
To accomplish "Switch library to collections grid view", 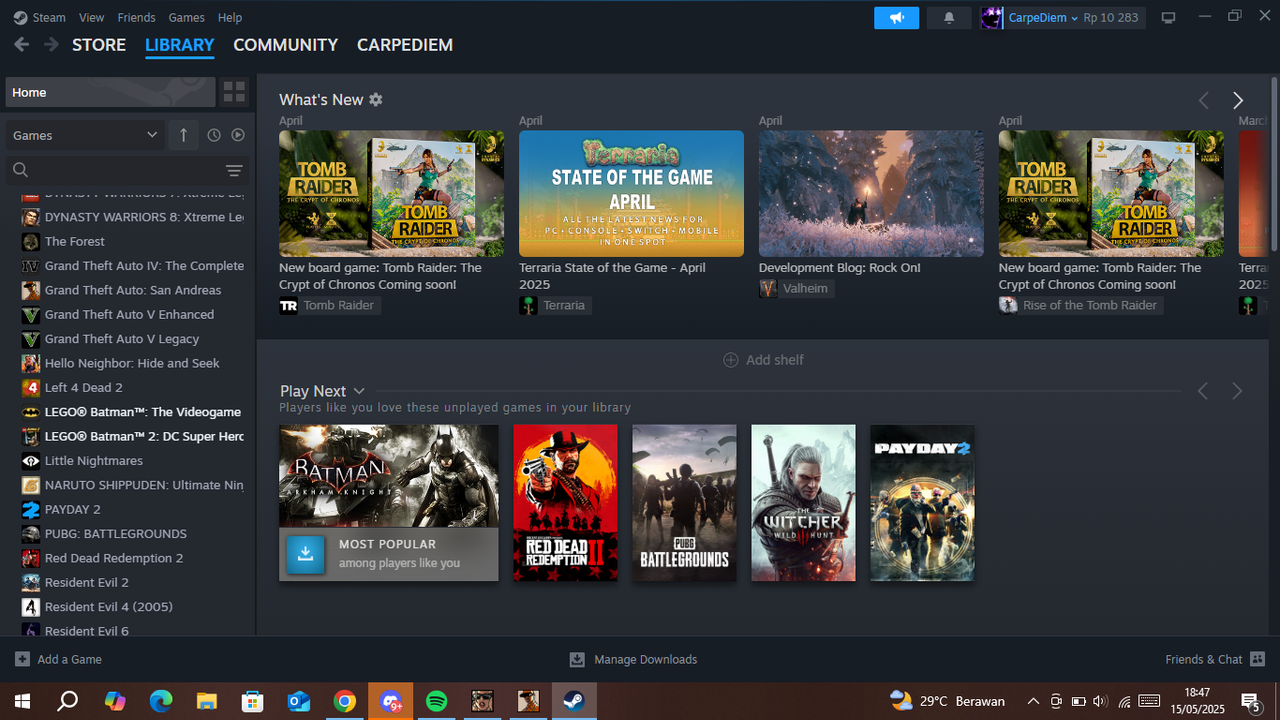I will [x=234, y=92].
